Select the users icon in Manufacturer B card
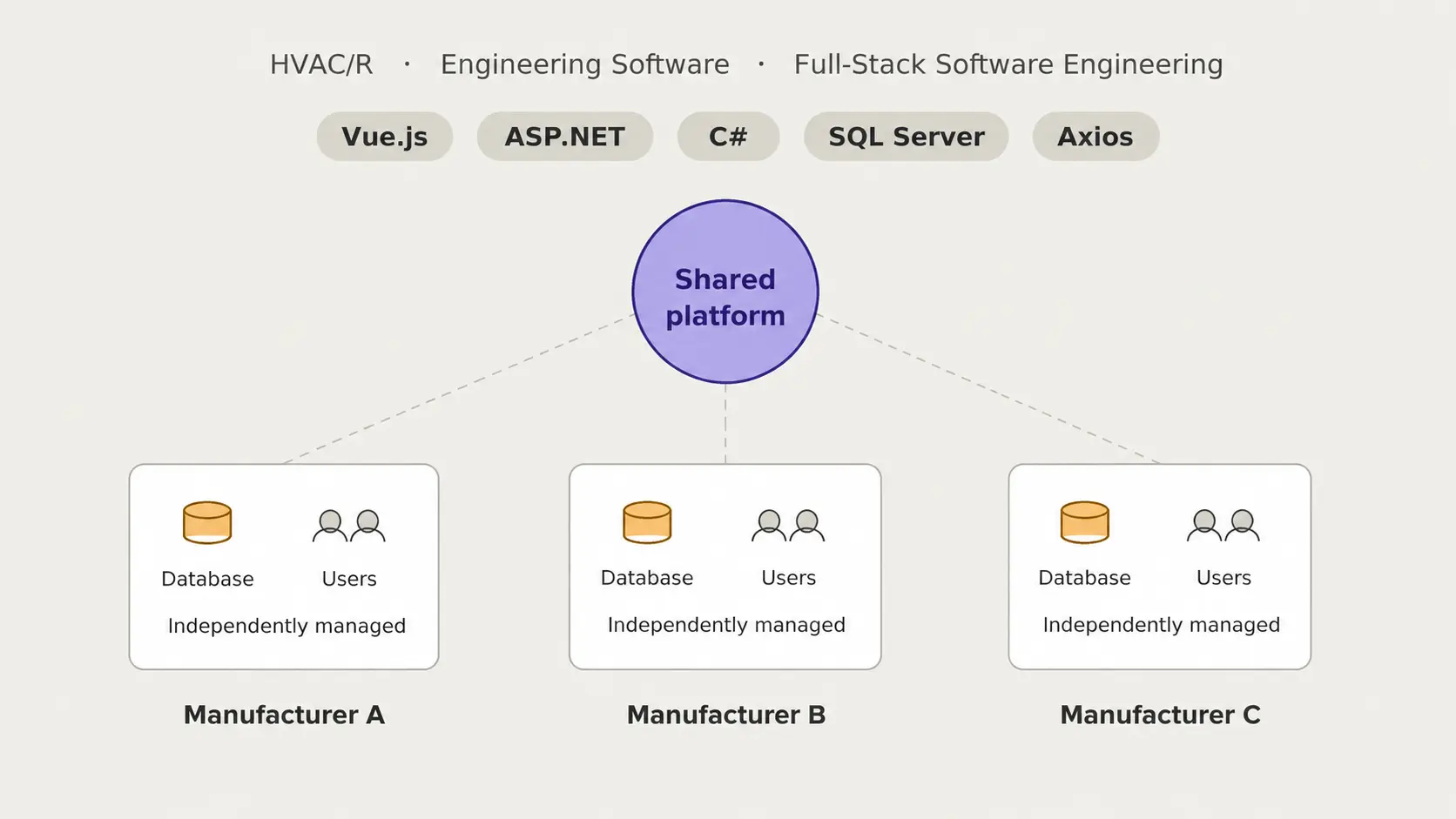The height and width of the screenshot is (819, 1456). pos(788,526)
